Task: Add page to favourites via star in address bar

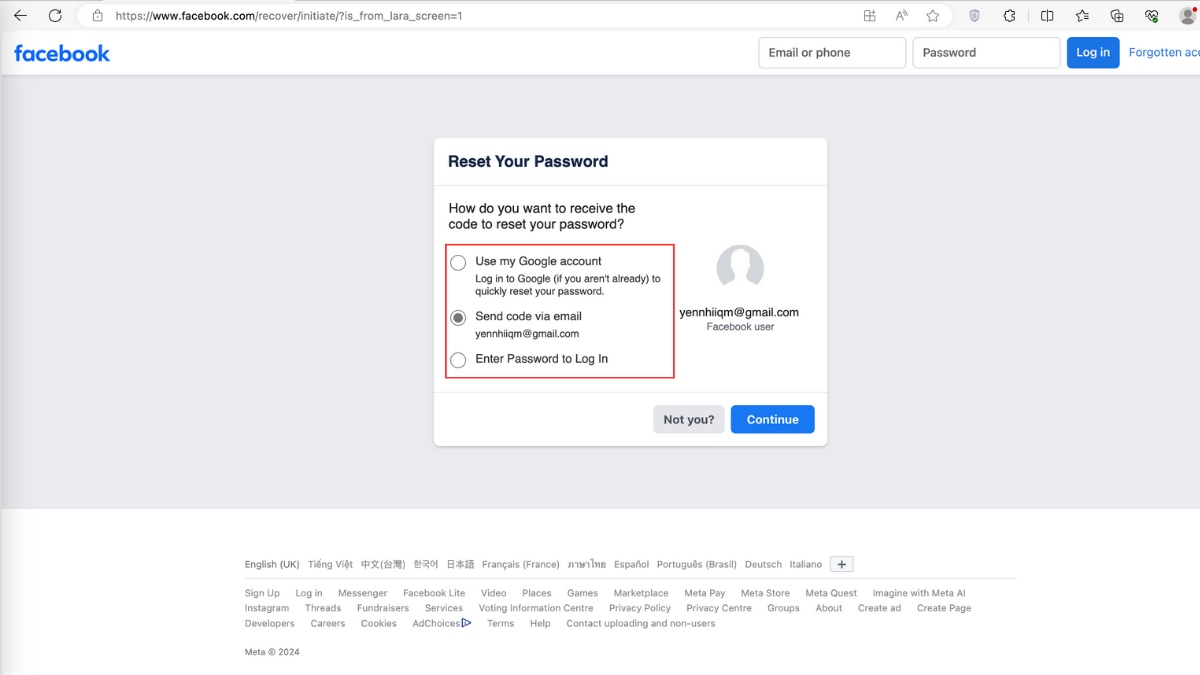Action: [932, 15]
